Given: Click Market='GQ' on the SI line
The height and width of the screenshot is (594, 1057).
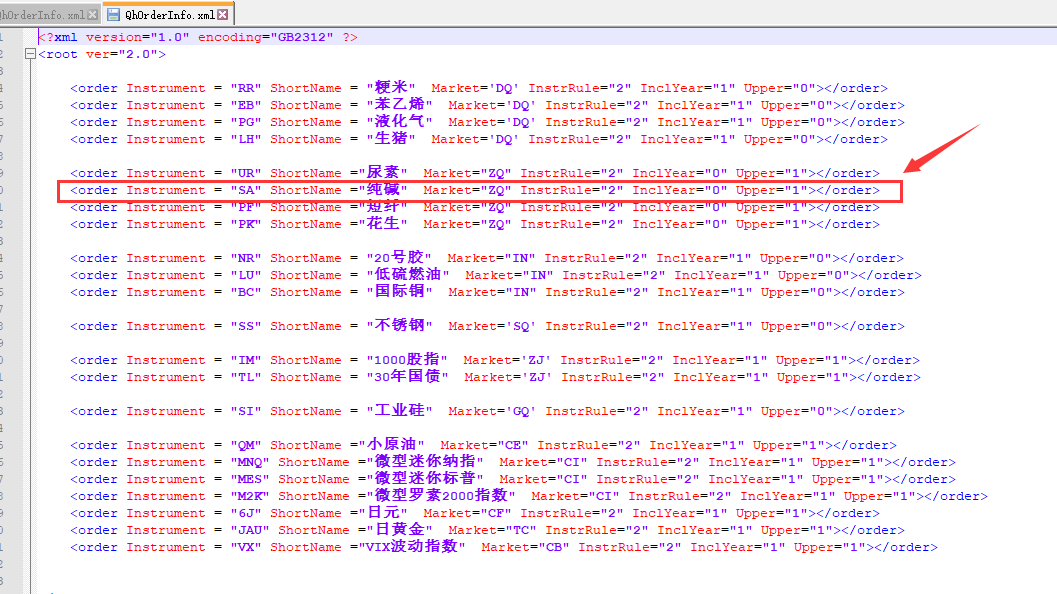Looking at the screenshot, I should coord(492,411).
